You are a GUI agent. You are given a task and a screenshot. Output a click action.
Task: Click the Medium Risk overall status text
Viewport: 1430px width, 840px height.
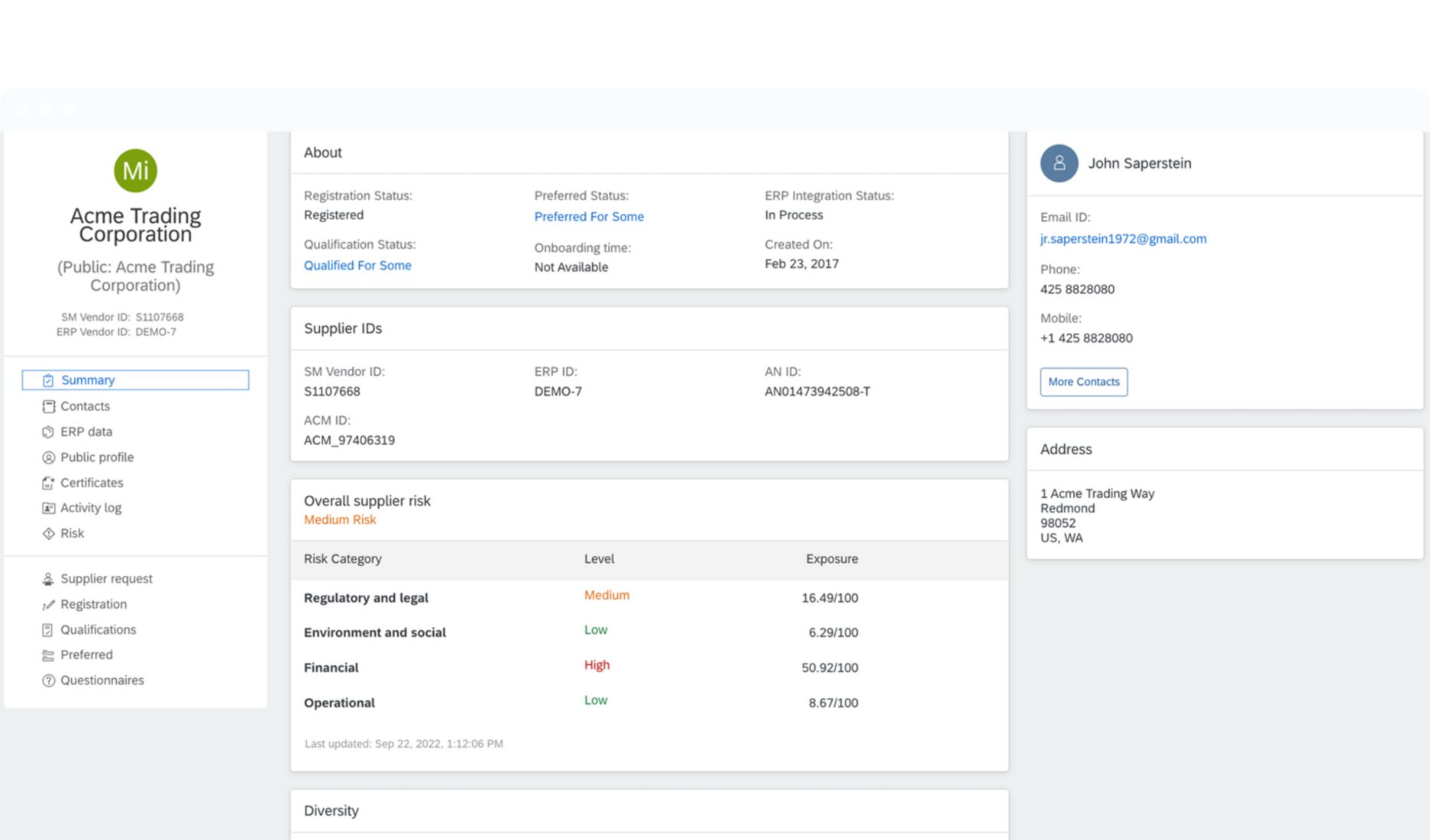click(340, 520)
